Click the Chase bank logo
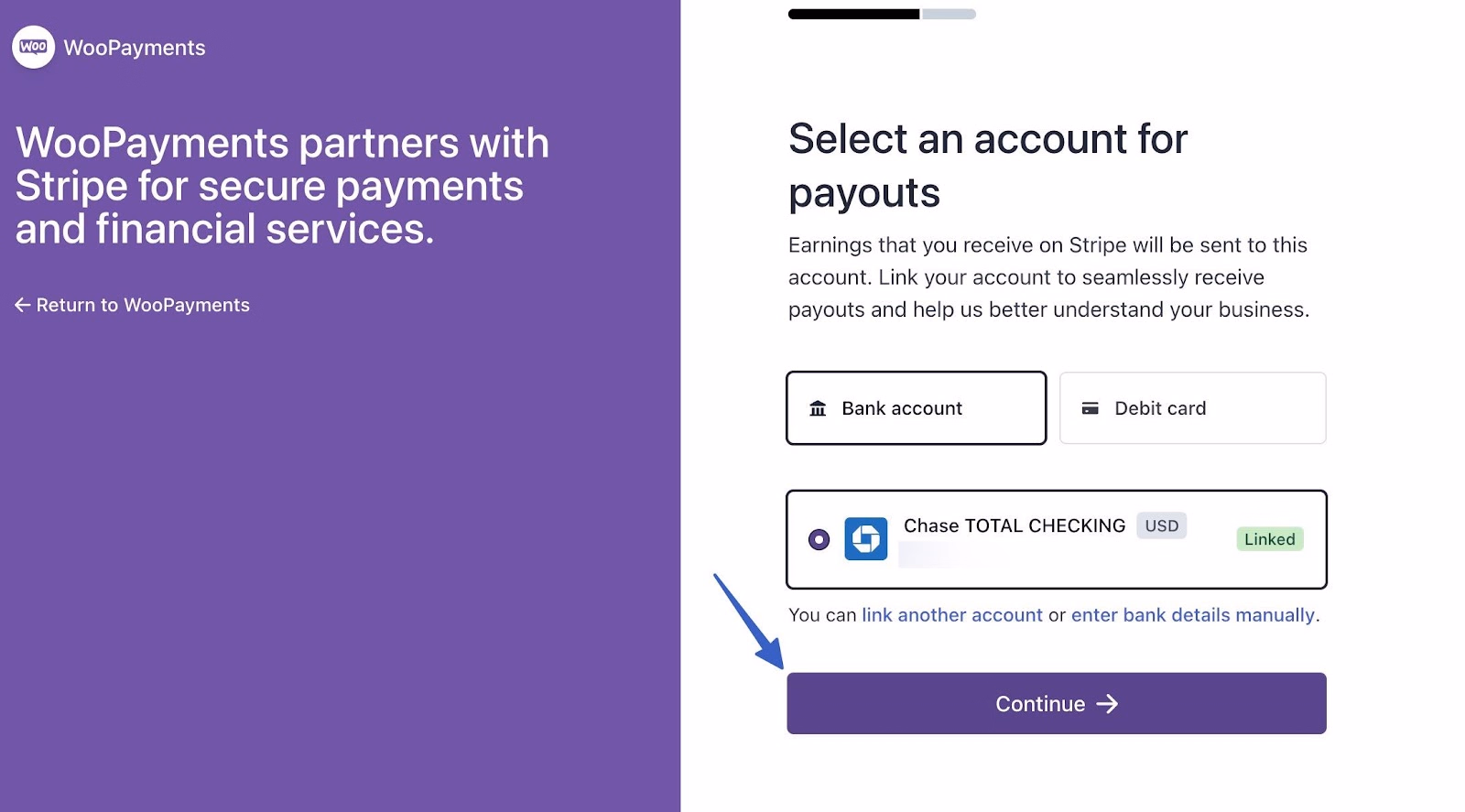Viewport: 1465px width, 812px height. 865,539
